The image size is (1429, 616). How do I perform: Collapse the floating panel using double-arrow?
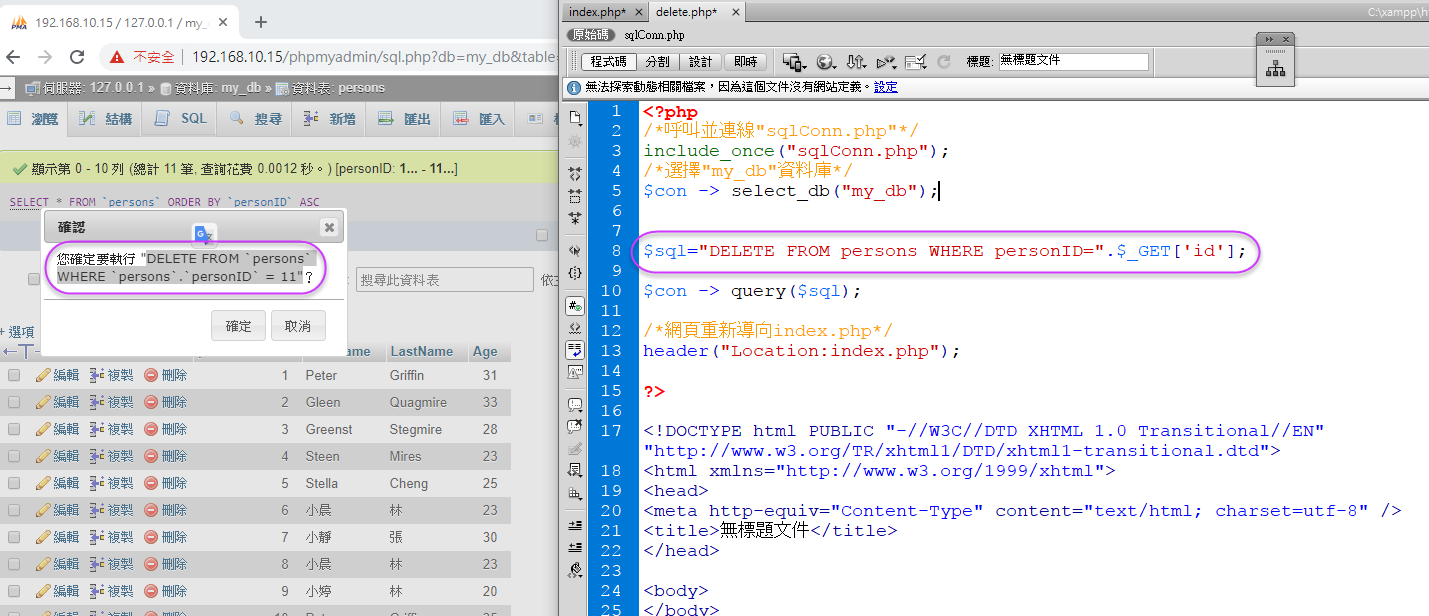[x=1269, y=39]
